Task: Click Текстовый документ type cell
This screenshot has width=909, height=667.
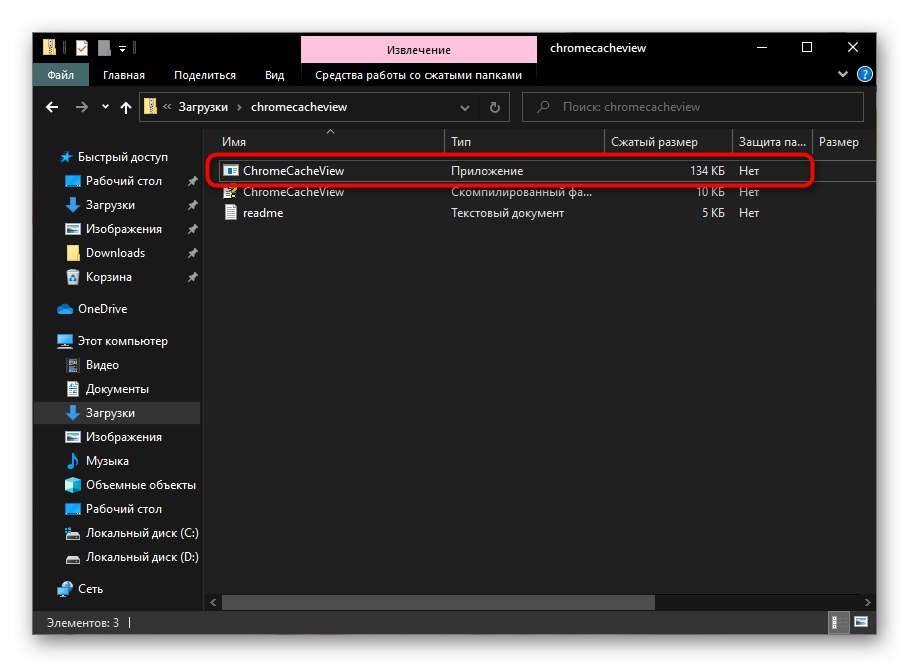Action: tap(507, 213)
